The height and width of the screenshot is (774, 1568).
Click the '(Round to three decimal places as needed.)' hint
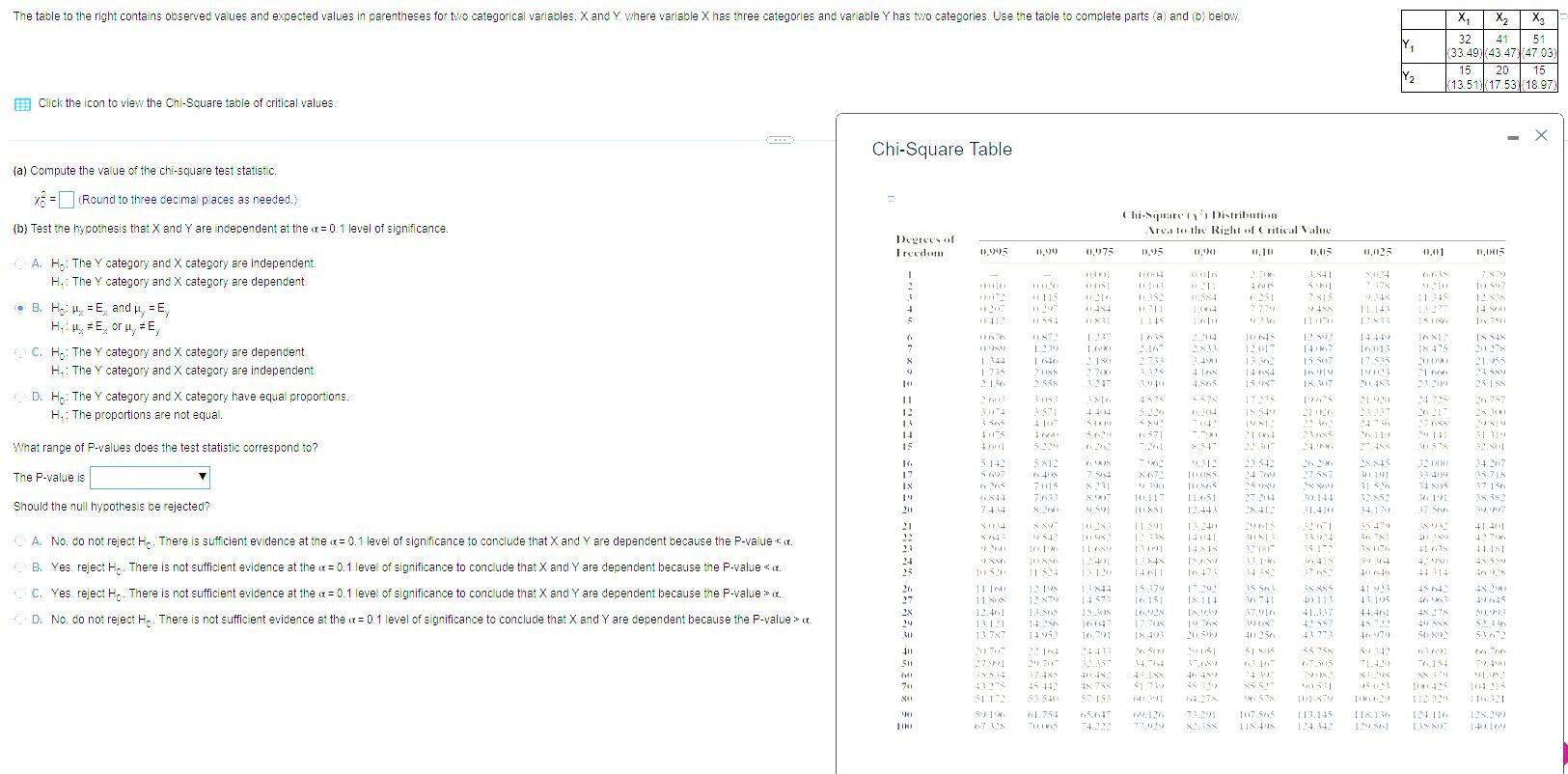188,200
